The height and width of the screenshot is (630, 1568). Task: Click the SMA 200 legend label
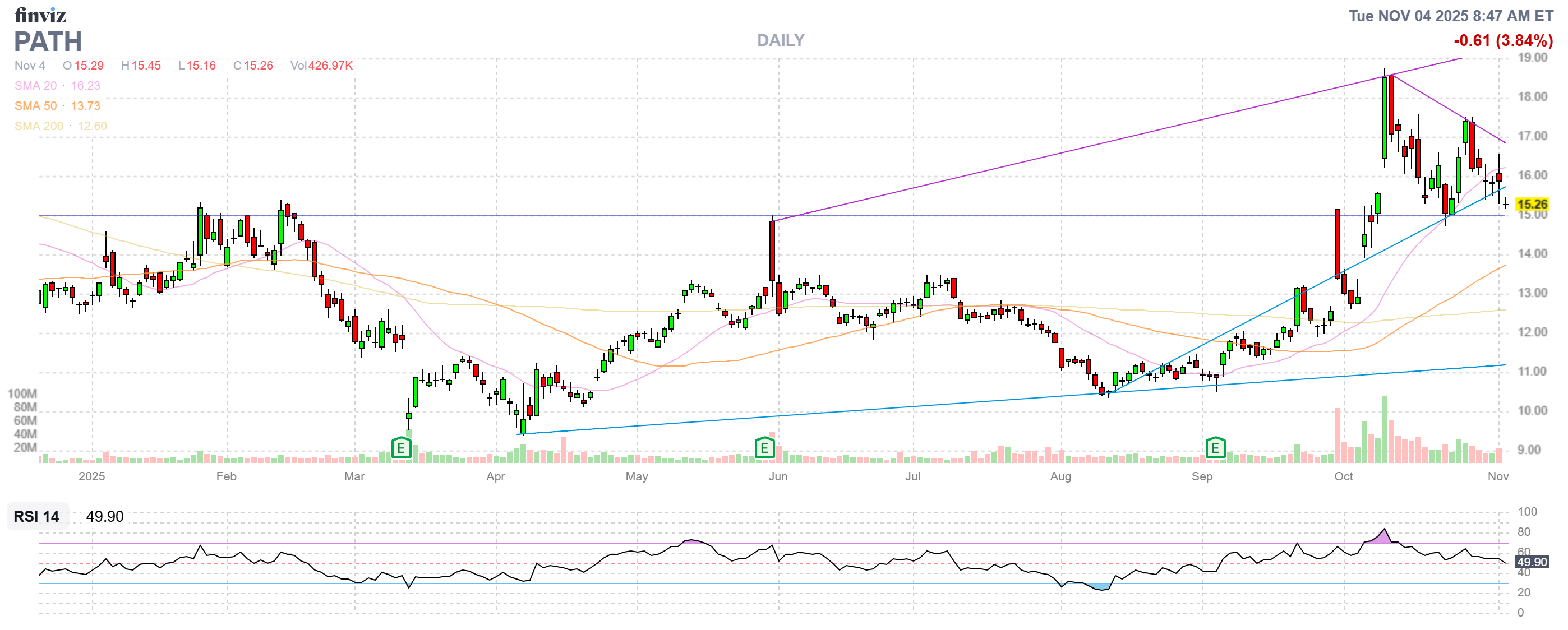(39, 126)
